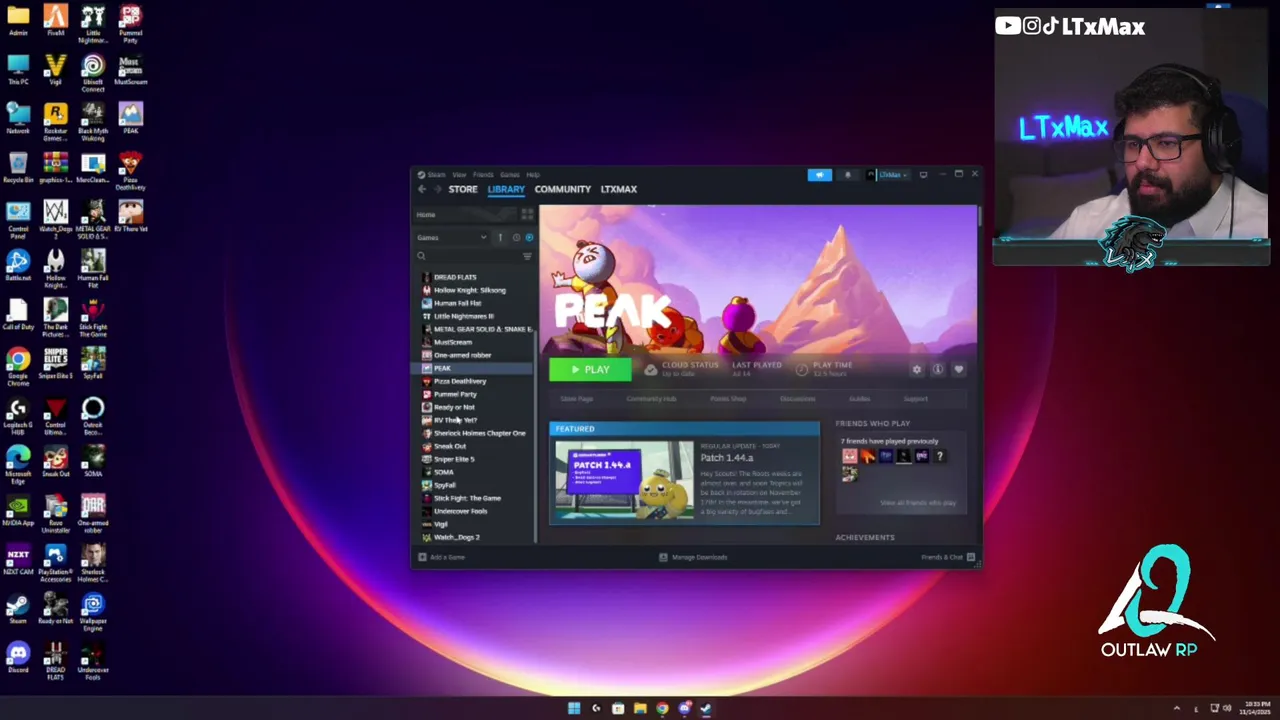Open the FiveM desktop shortcut

coord(56,20)
